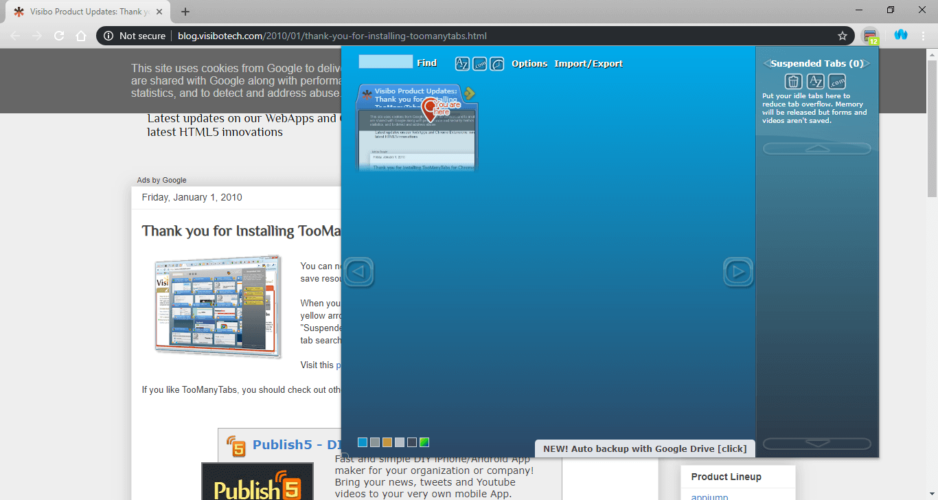Choose the dark theme swatch
The image size is (938, 500).
tap(412, 443)
